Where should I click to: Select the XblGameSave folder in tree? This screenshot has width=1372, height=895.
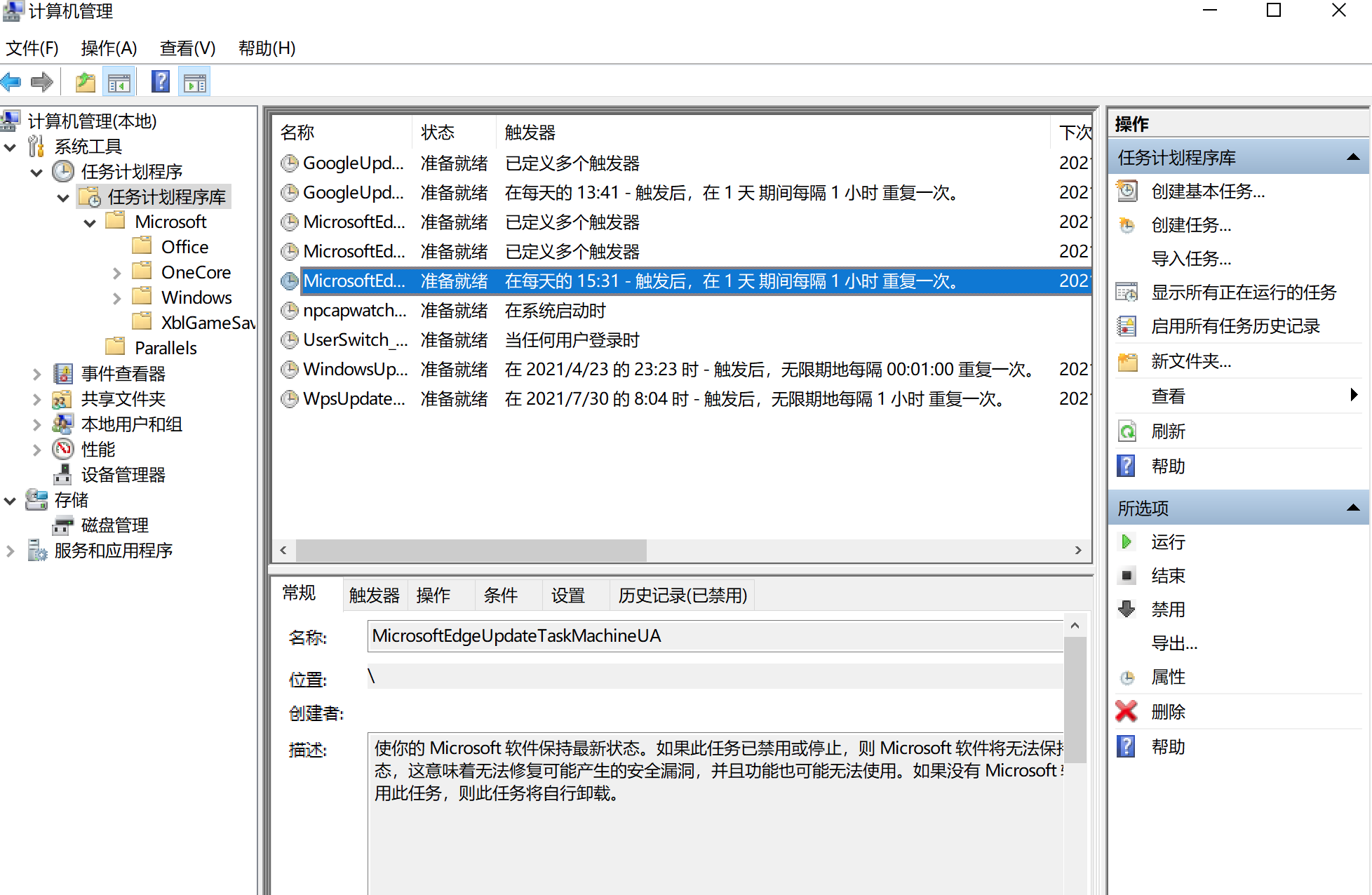pyautogui.click(x=208, y=323)
